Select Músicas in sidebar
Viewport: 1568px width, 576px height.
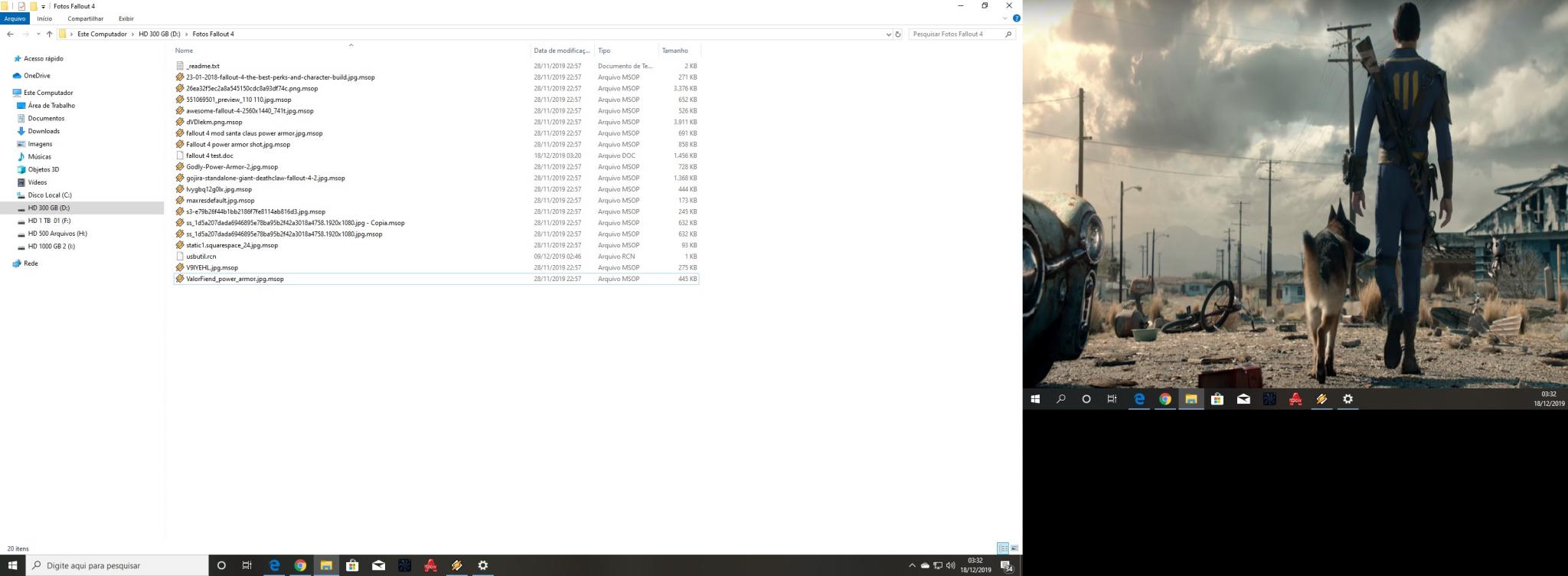39,157
